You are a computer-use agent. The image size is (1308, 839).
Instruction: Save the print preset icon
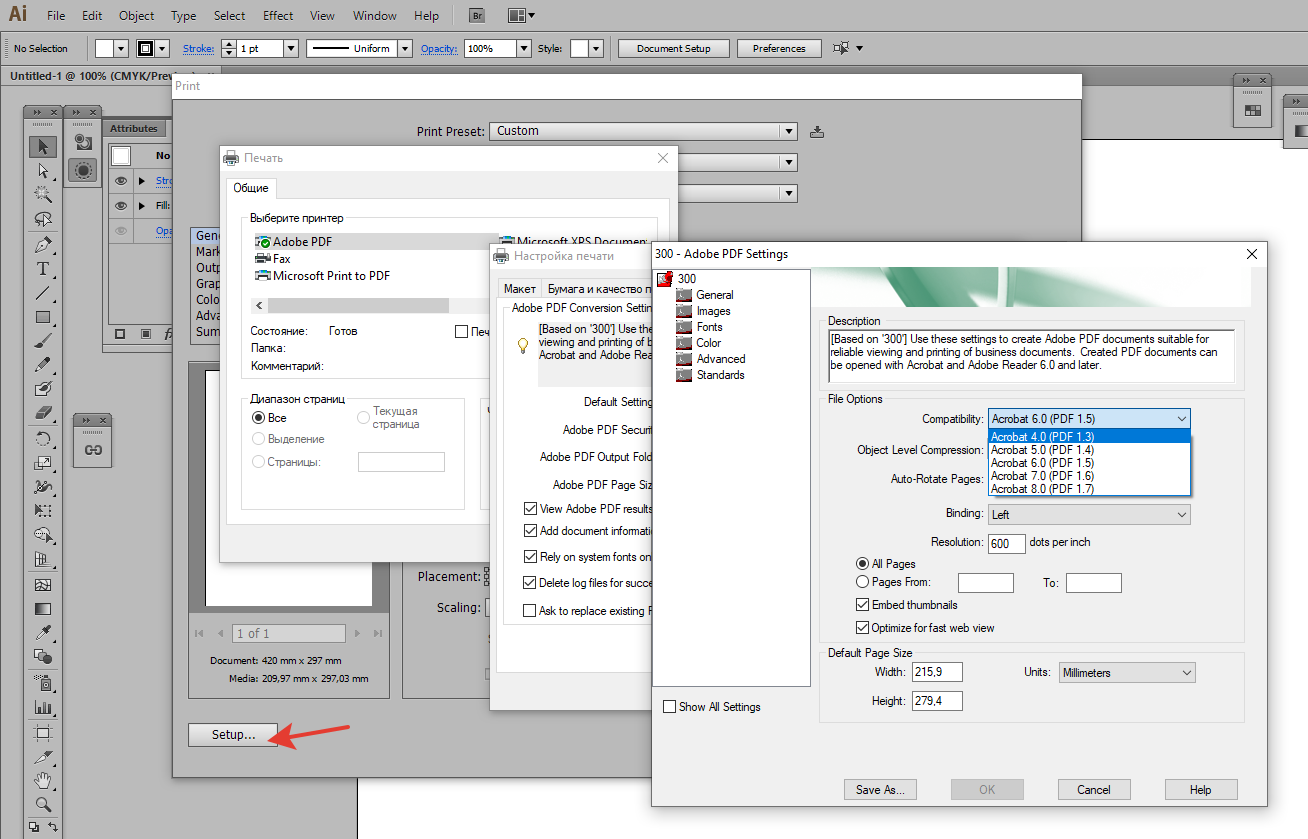pyautogui.click(x=817, y=131)
